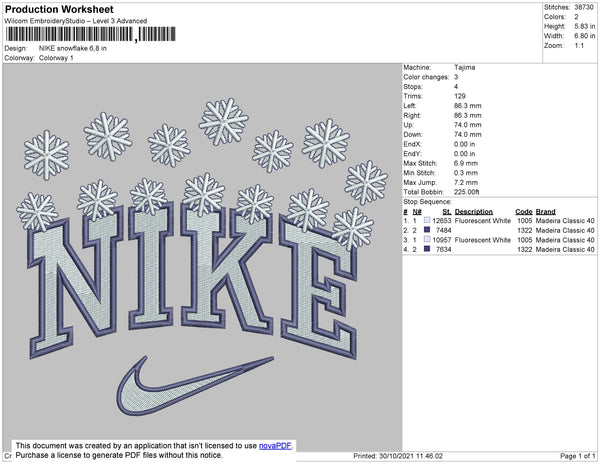Click the Fluorescent White swatch beside 10957
This screenshot has height=464, width=600.
pos(427,239)
